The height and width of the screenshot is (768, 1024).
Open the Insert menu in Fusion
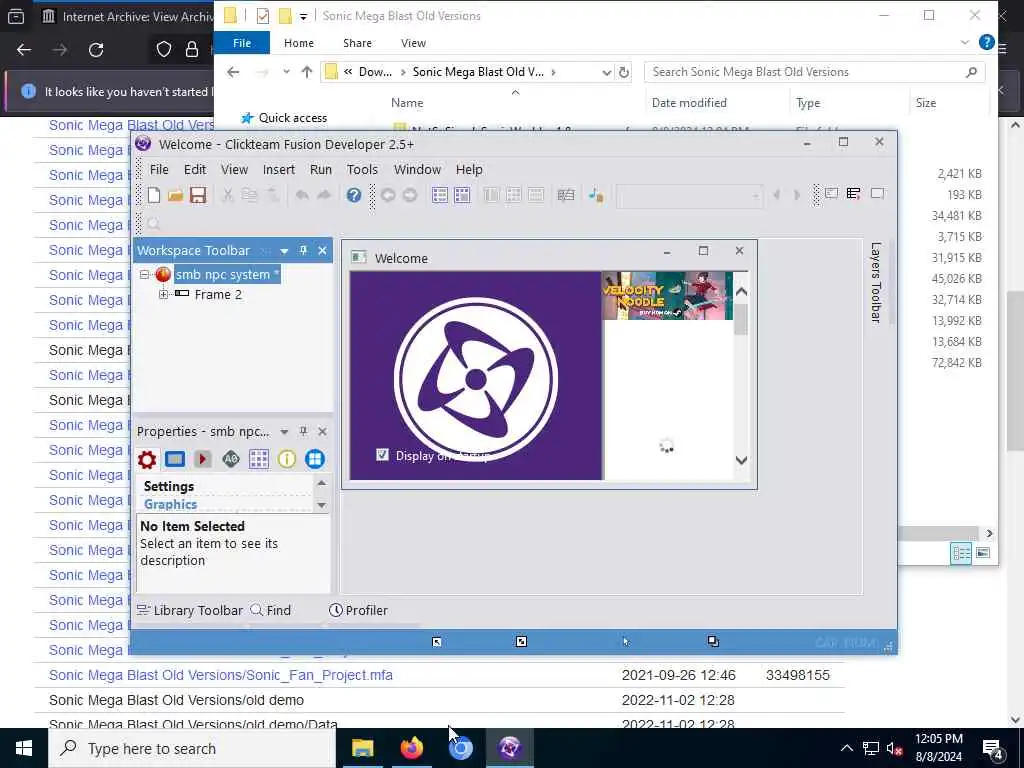[279, 170]
